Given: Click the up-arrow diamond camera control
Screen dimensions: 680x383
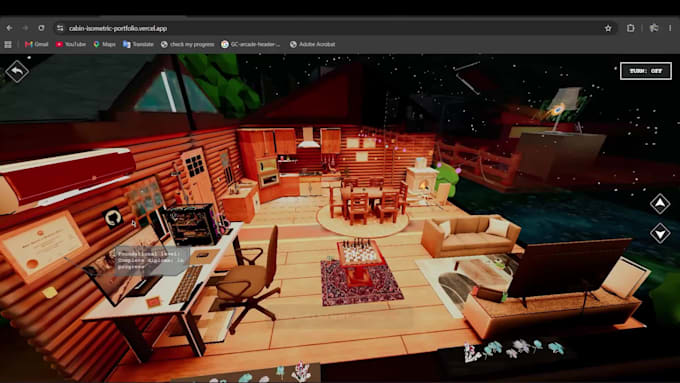Looking at the screenshot, I should click(660, 203).
